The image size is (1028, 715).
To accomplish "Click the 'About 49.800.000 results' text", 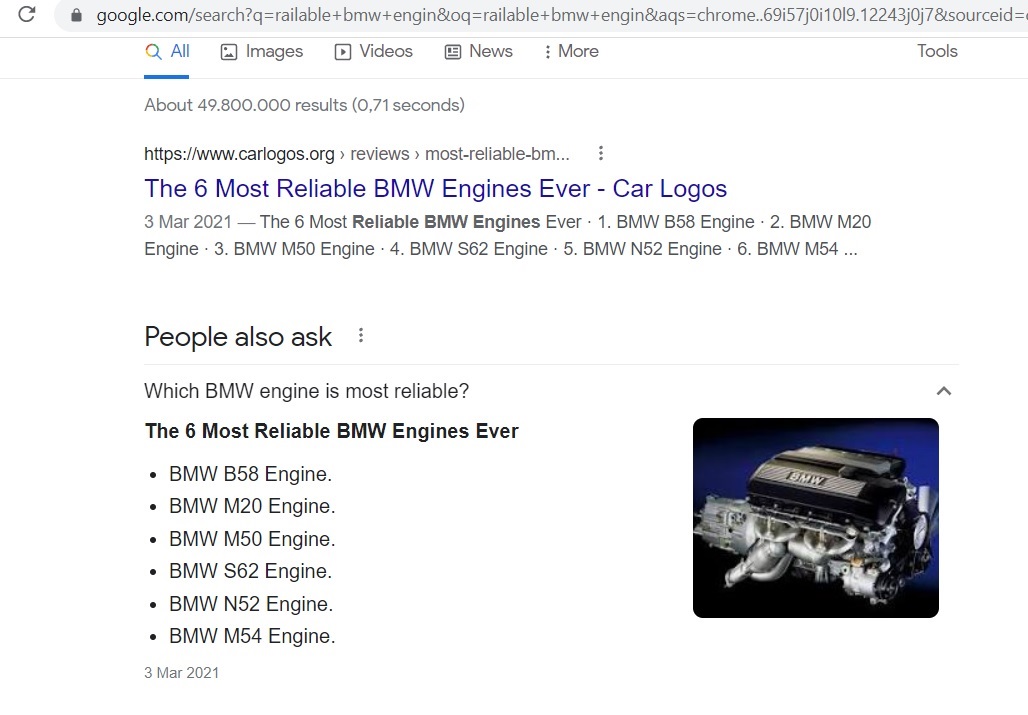I will pos(304,105).
